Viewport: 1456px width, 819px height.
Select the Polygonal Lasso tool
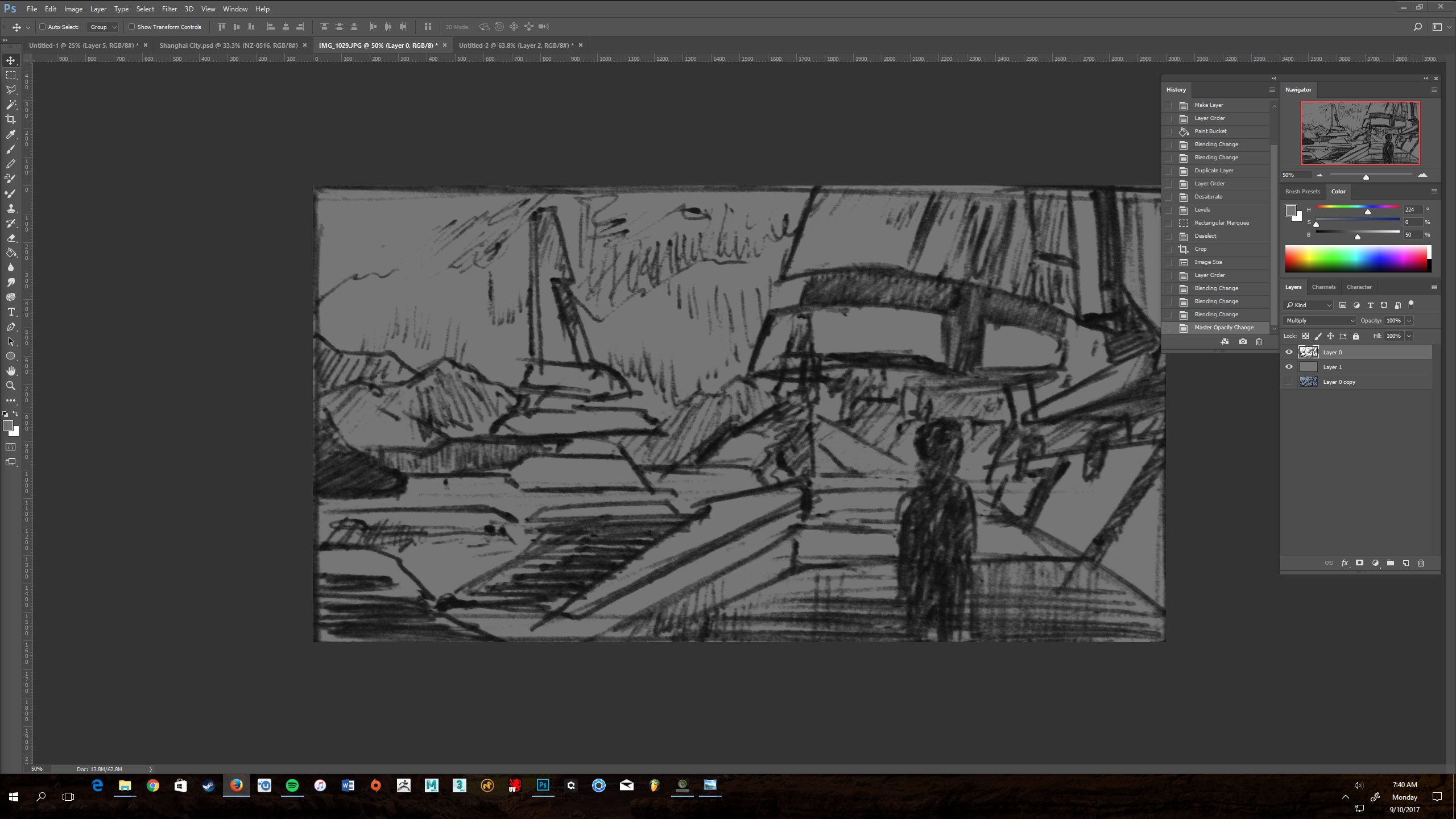11,90
